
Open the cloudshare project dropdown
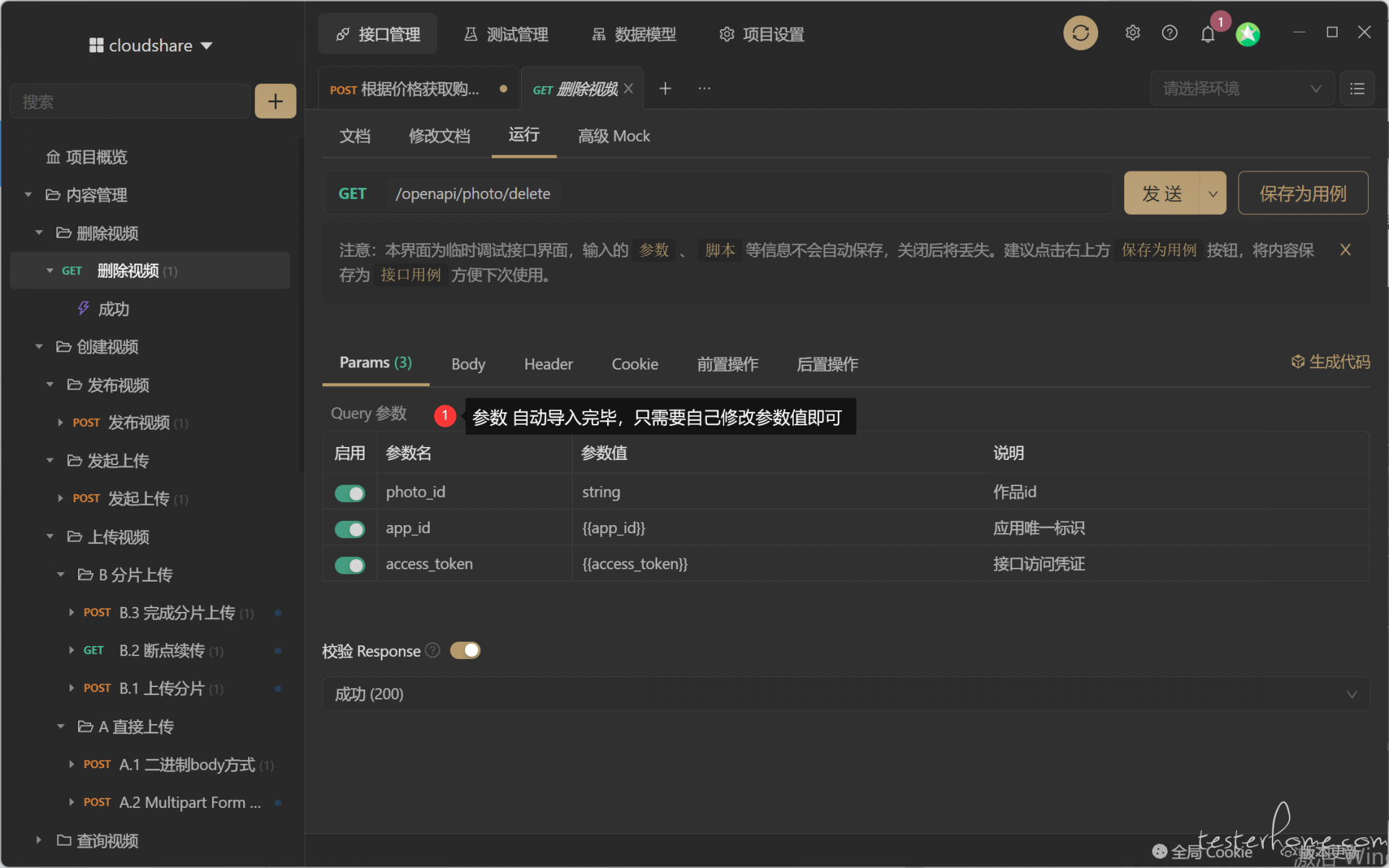(207, 46)
